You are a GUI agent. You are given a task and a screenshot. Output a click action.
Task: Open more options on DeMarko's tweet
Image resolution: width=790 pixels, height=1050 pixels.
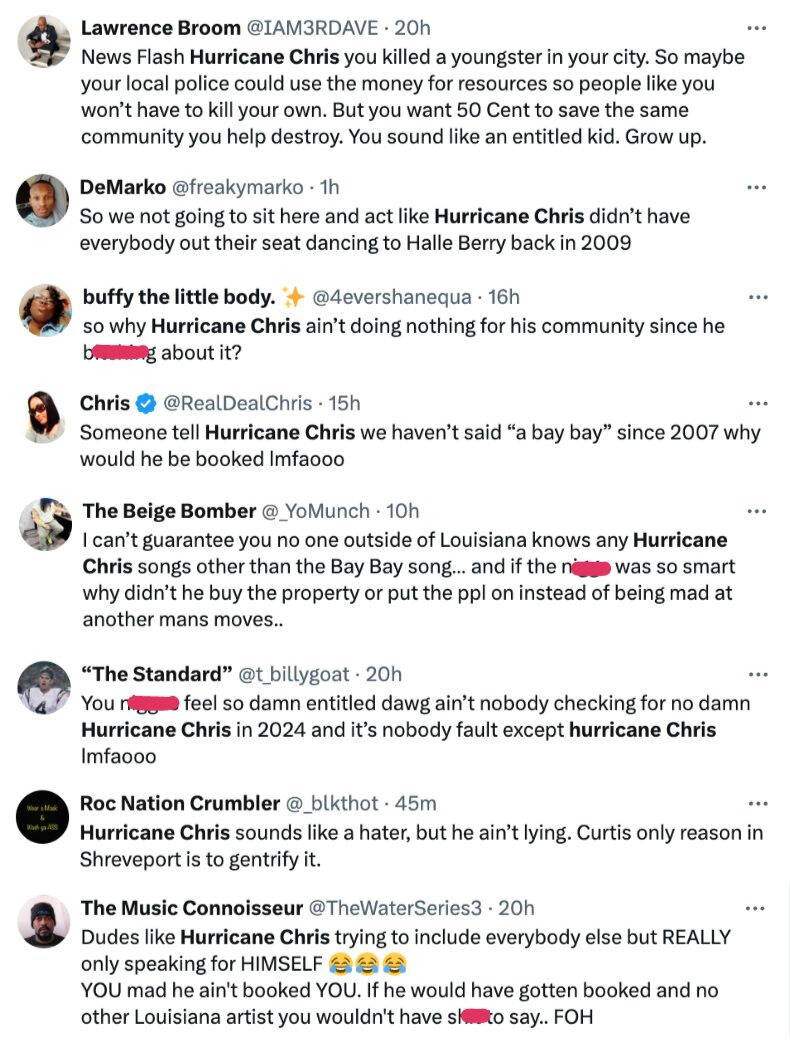coord(757,188)
